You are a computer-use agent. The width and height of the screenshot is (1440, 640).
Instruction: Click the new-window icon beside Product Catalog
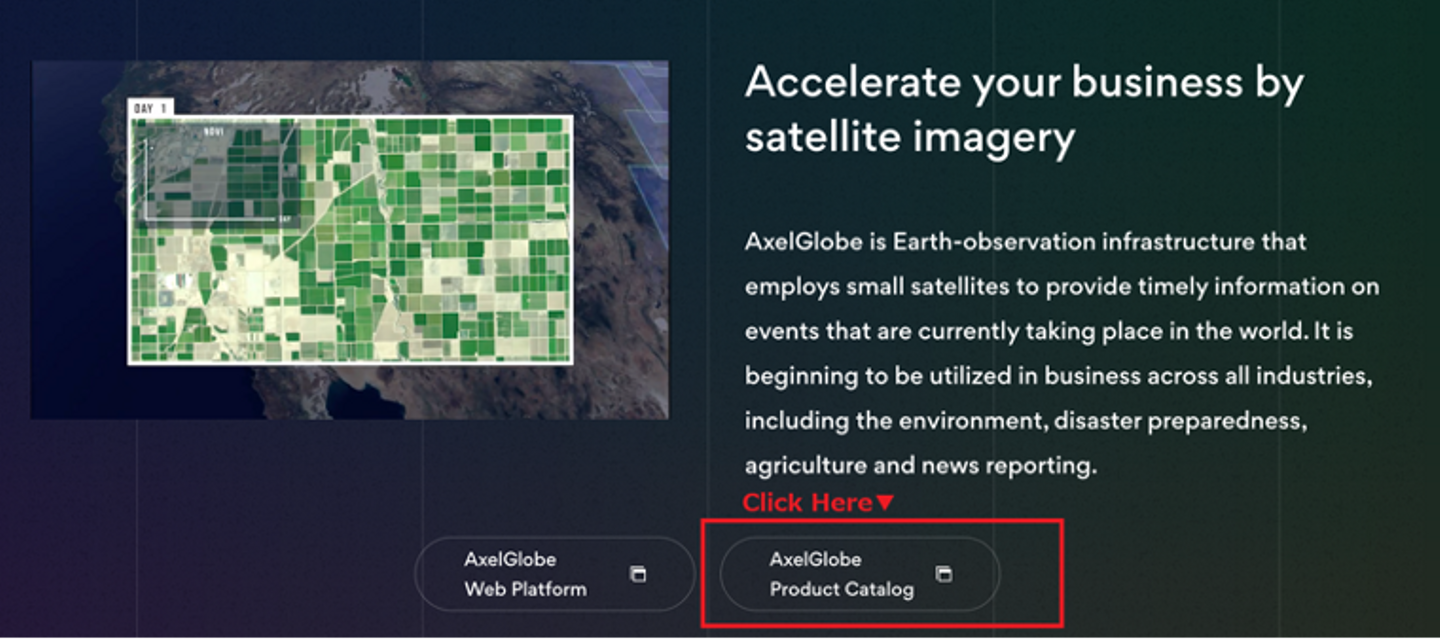[943, 573]
